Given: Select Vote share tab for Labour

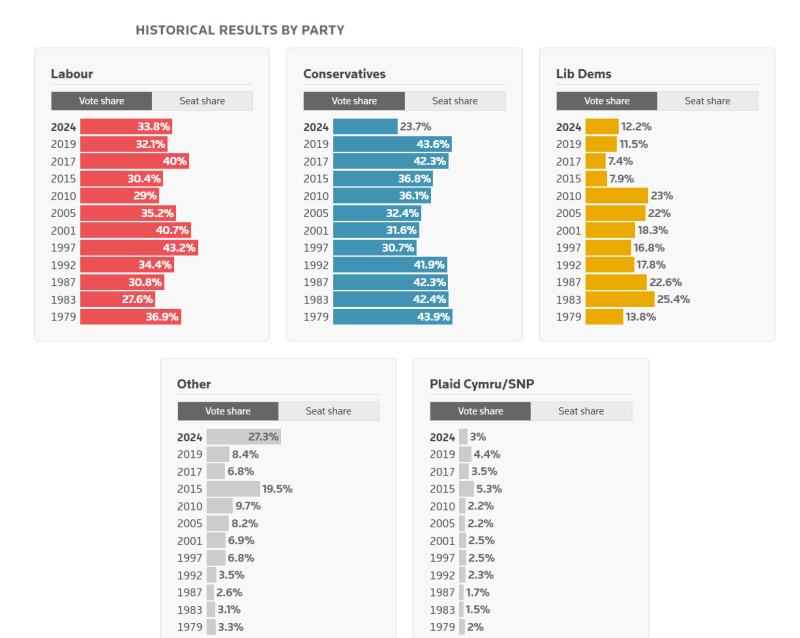Looking at the screenshot, I should coord(102,101).
